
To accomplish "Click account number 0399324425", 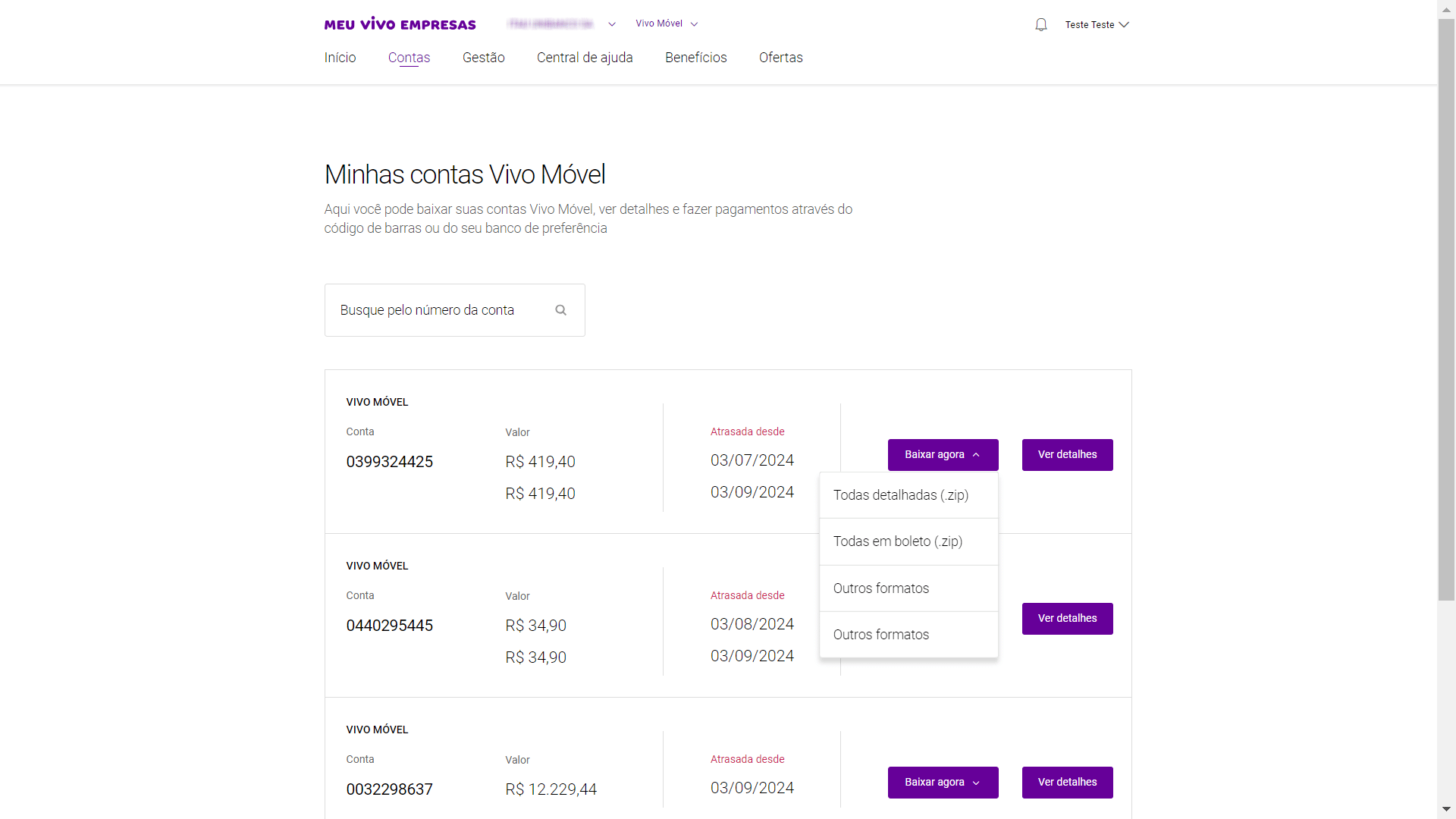I will click(x=390, y=462).
